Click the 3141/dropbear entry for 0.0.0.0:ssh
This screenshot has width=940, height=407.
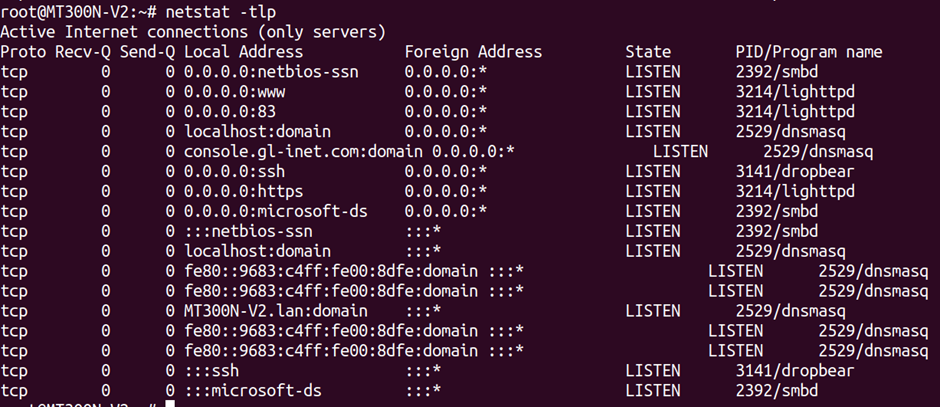coord(795,172)
